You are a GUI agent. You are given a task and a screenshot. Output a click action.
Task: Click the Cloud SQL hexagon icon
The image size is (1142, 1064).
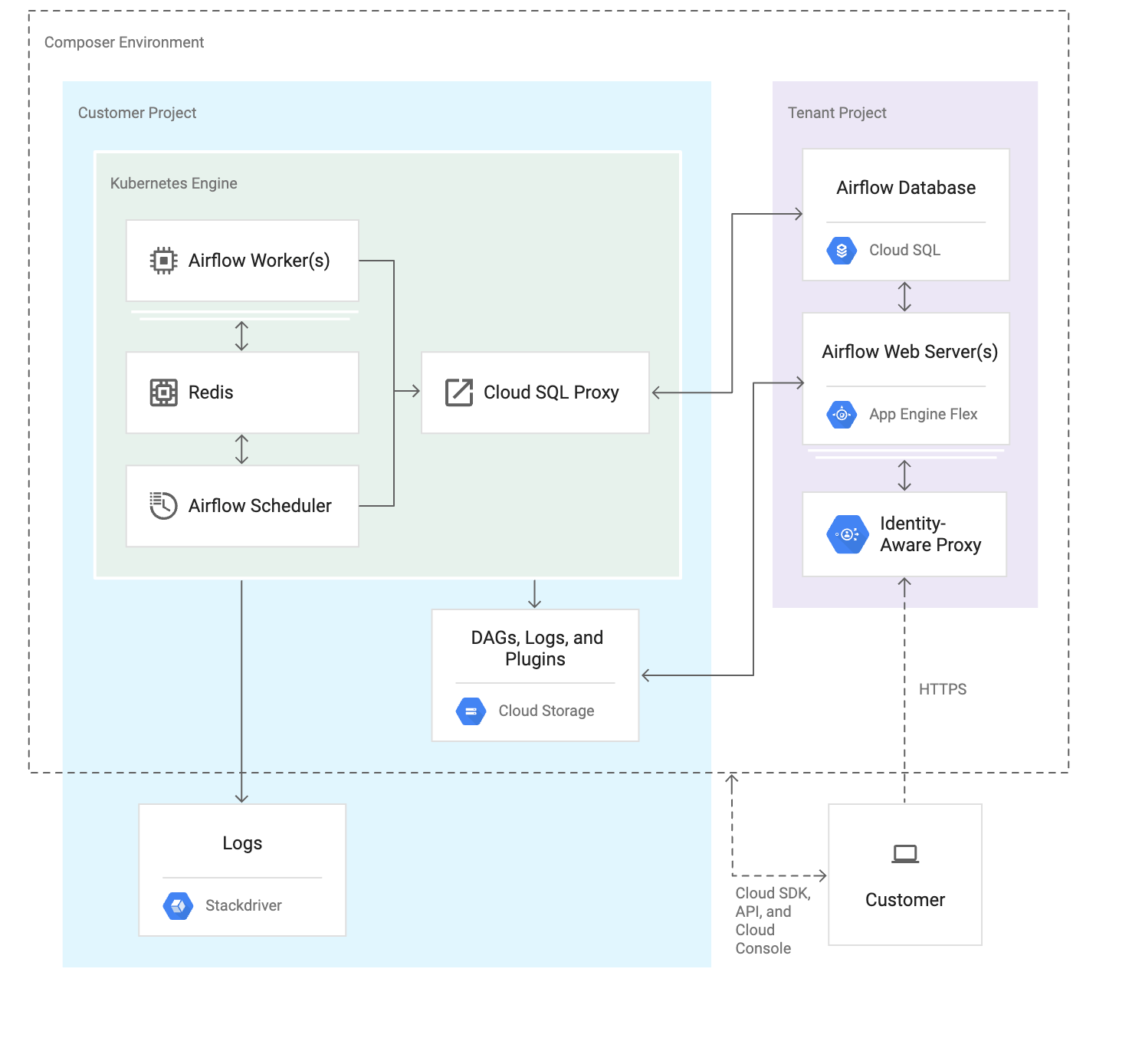pyautogui.click(x=841, y=250)
